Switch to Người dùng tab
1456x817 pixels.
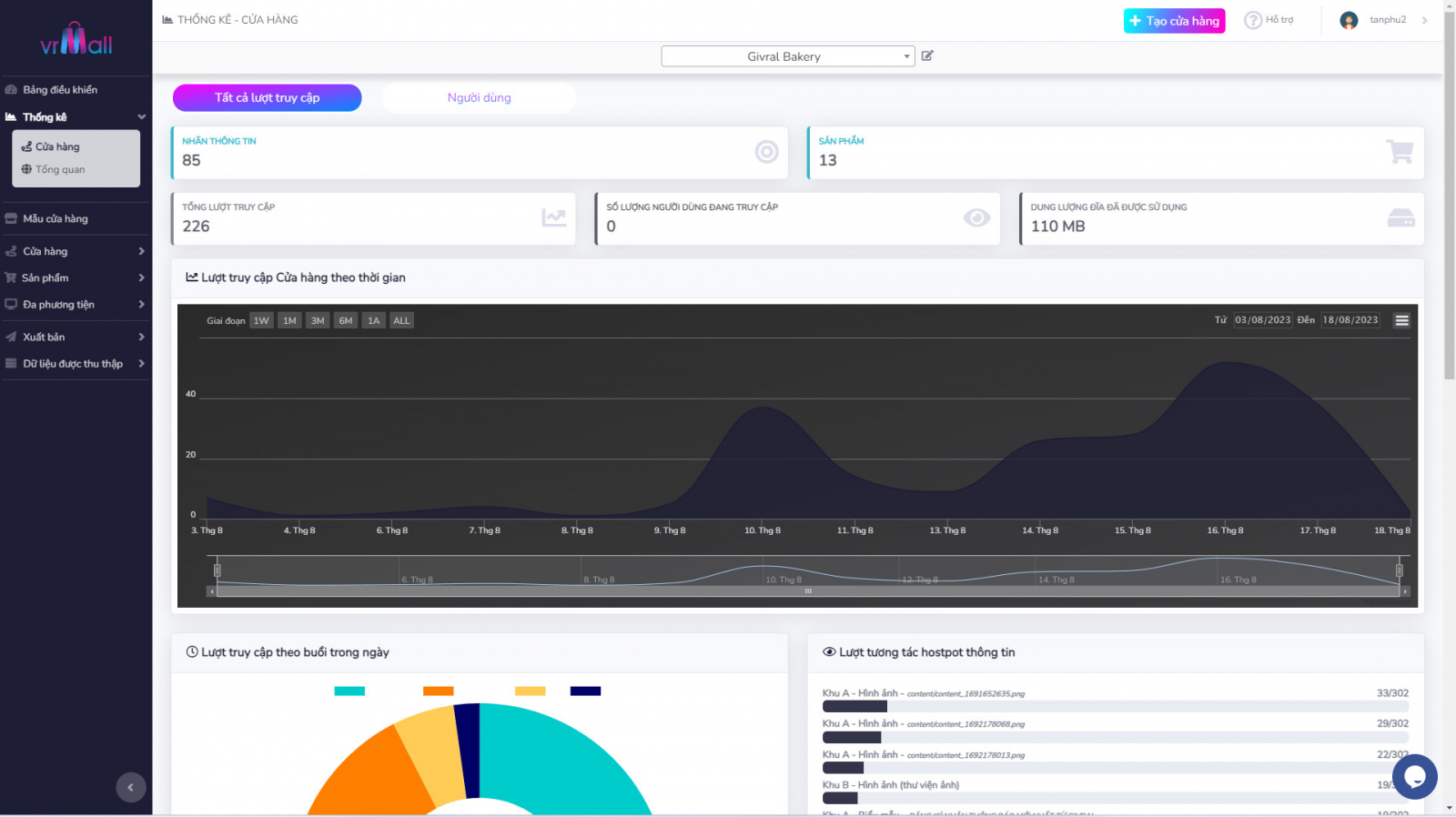tap(479, 97)
